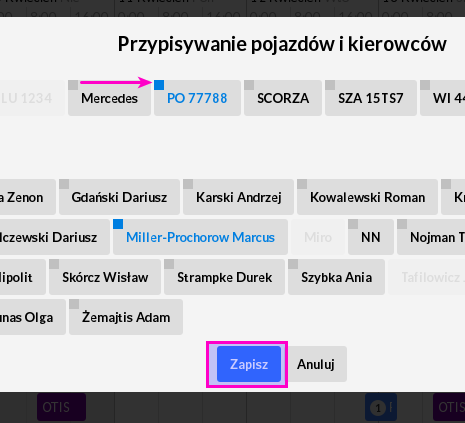465x423 pixels.
Task: Click blue checkbox marker on Miller-Prochorow Marcus
Action: pos(118,224)
